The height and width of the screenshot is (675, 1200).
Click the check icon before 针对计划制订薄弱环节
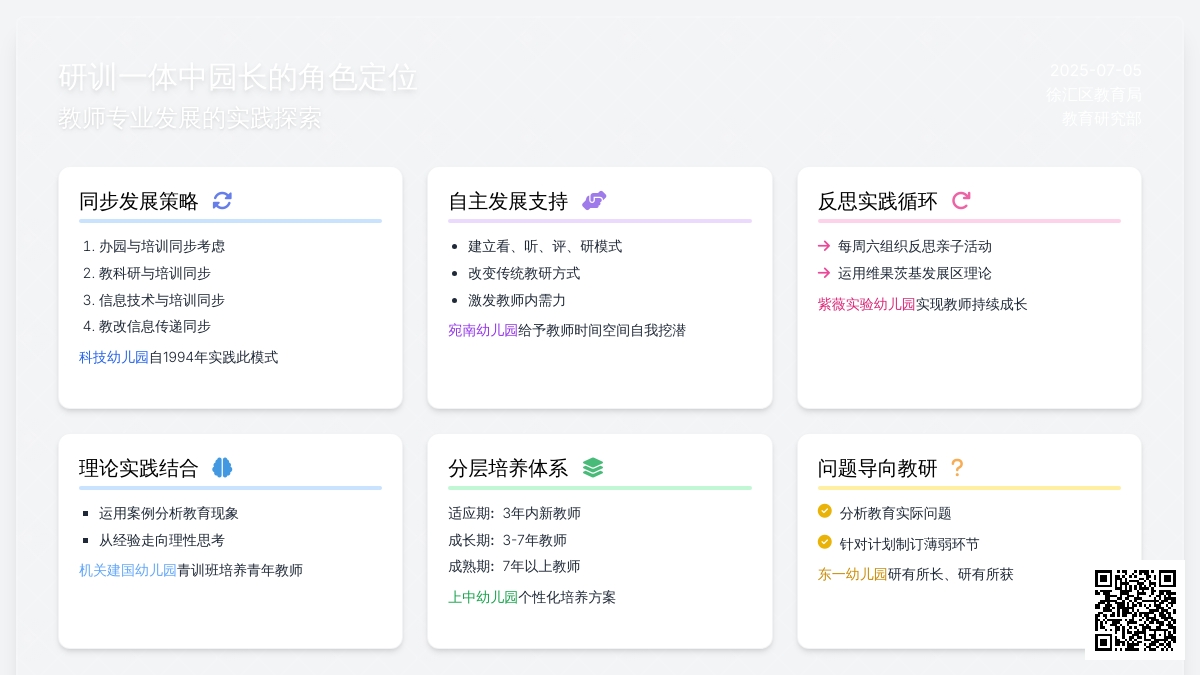click(825, 542)
